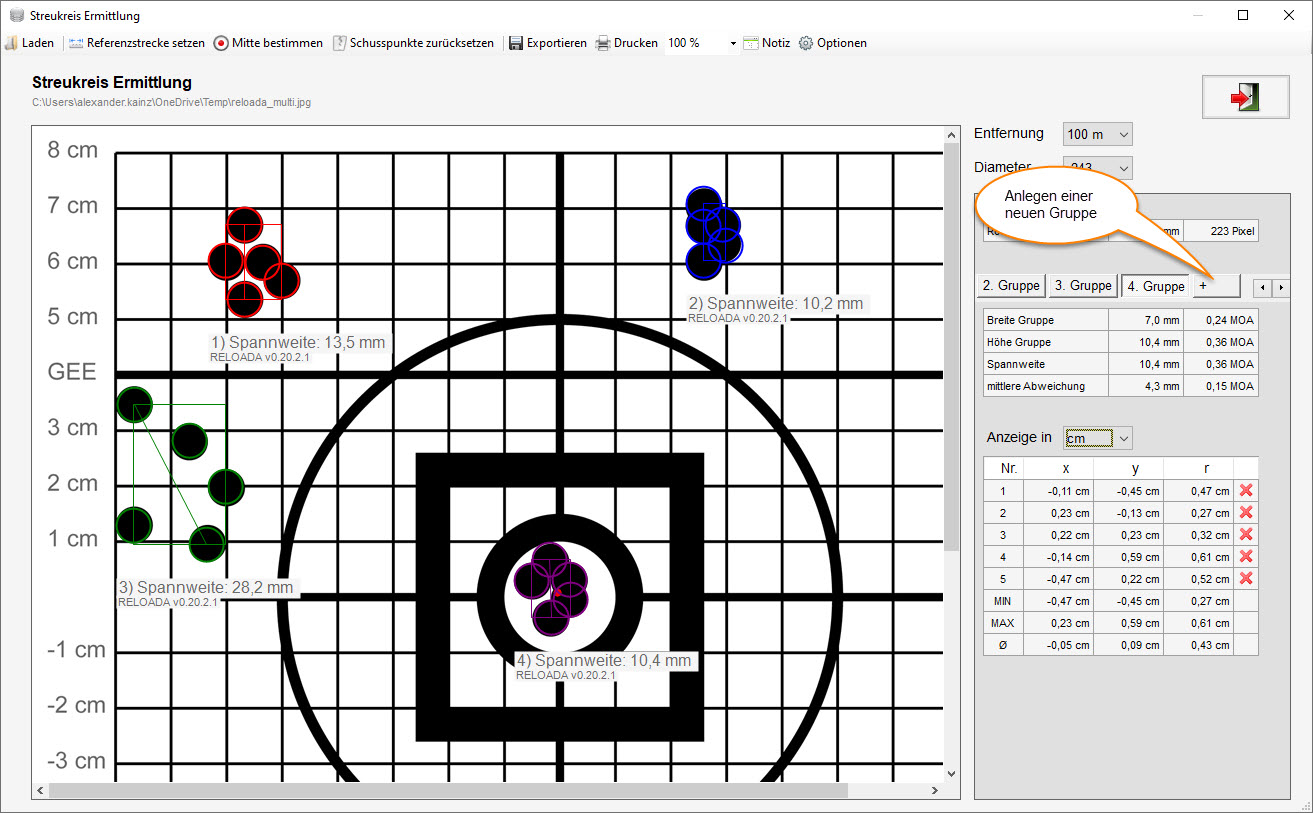Click the 7,0 mm width value cell
This screenshot has height=813, width=1313.
pyautogui.click(x=1147, y=320)
